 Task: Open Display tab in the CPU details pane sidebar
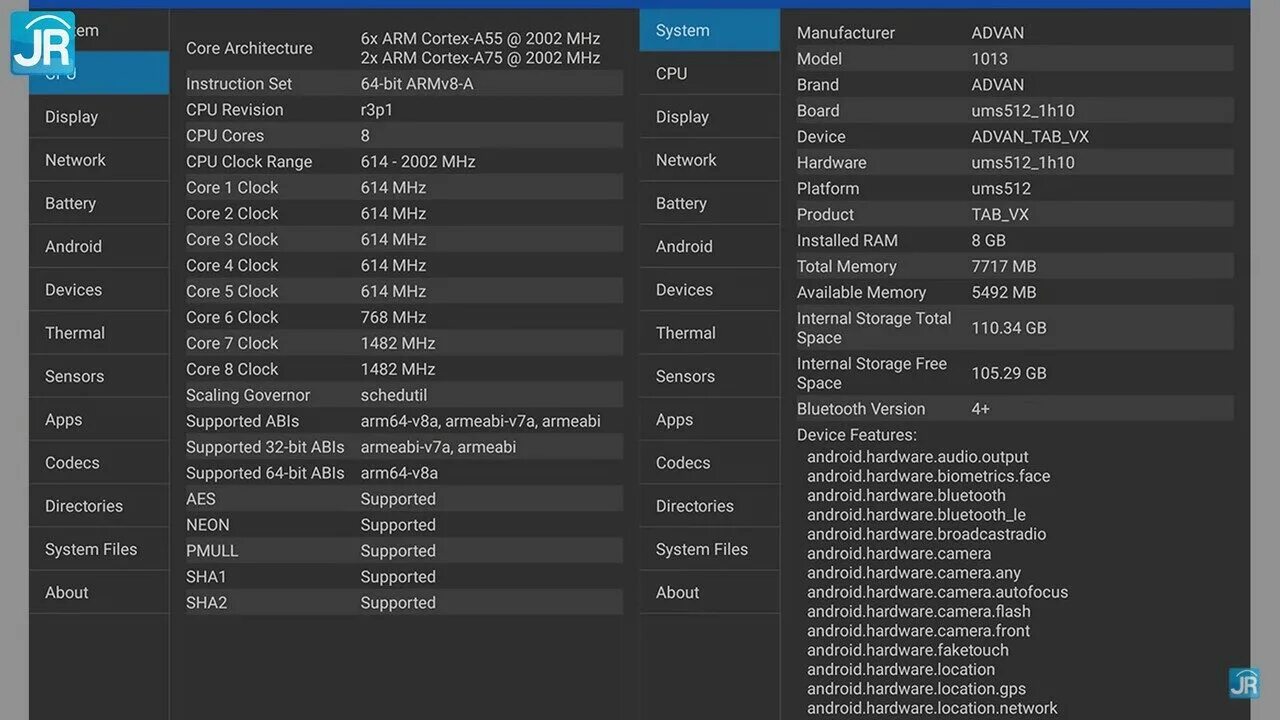[x=99, y=117]
